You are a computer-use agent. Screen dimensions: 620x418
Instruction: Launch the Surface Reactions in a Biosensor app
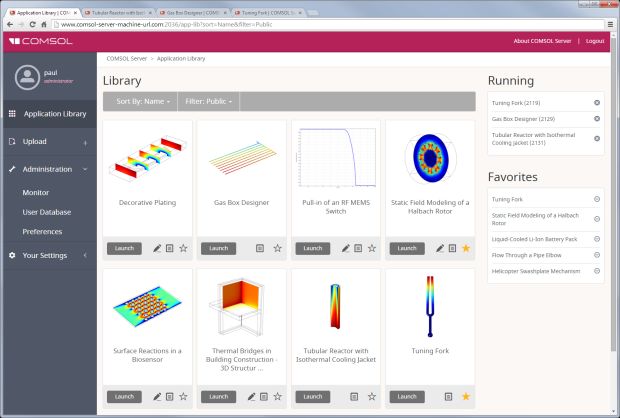click(x=124, y=397)
